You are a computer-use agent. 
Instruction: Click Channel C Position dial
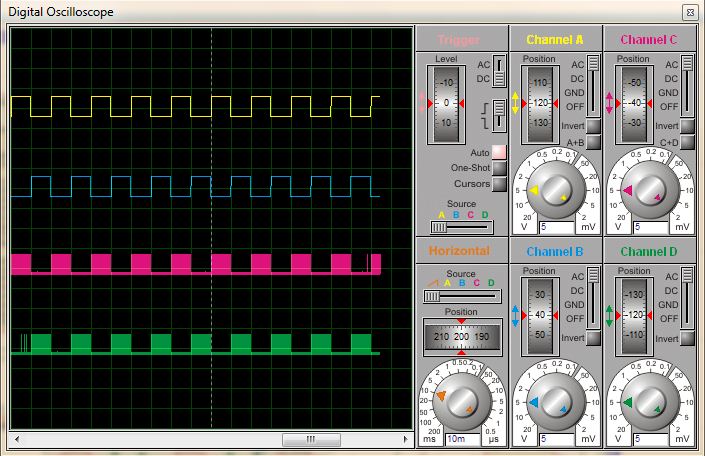click(x=634, y=104)
